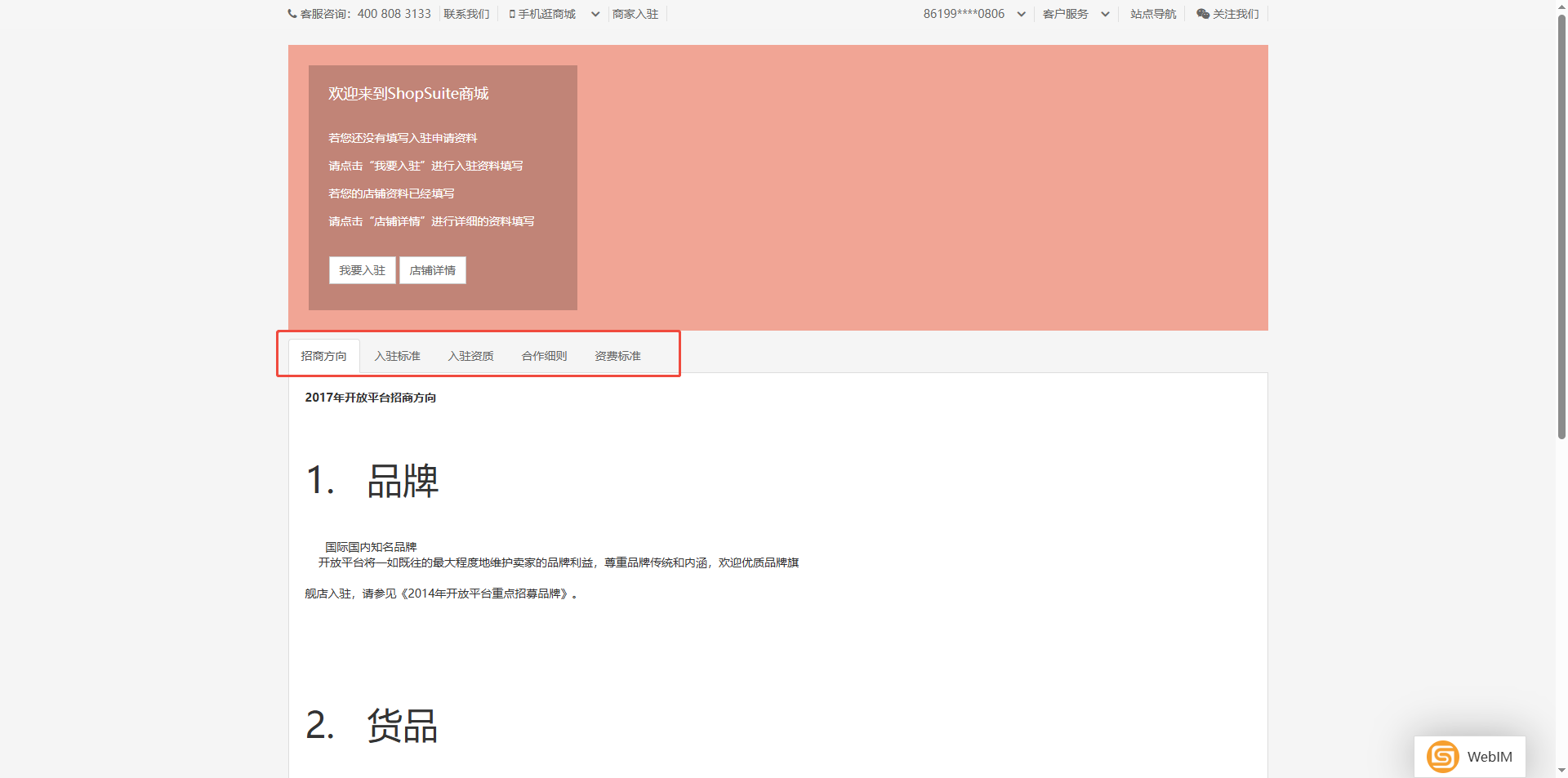1568x778 pixels.
Task: Go to the 资费标准 tab
Action: pos(617,356)
